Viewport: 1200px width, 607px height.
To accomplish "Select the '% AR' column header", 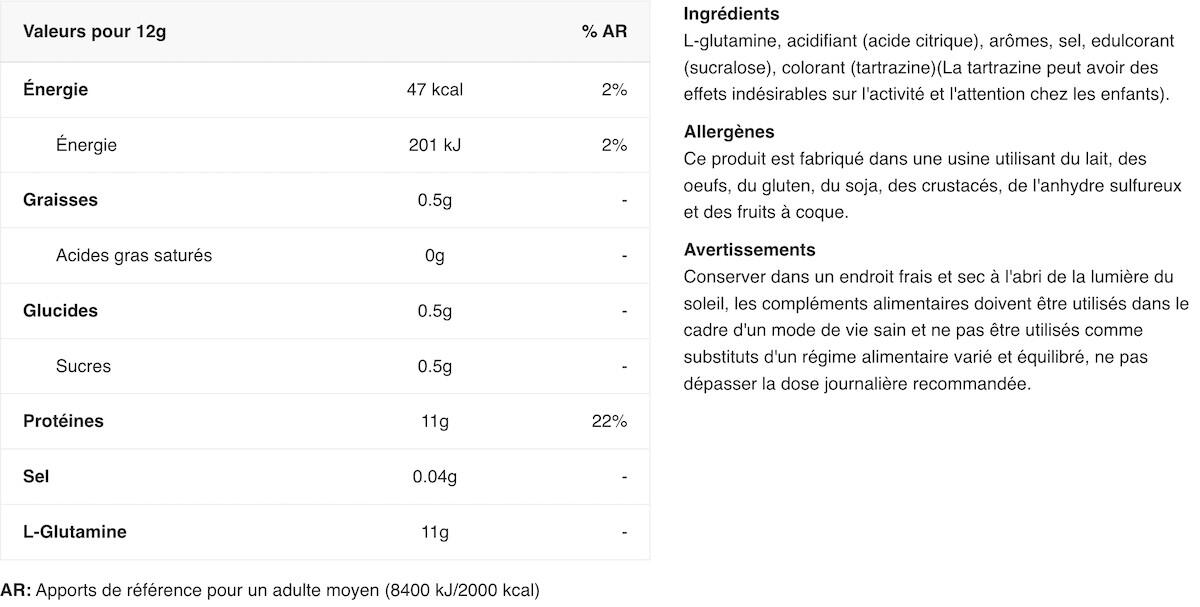I will tap(604, 32).
